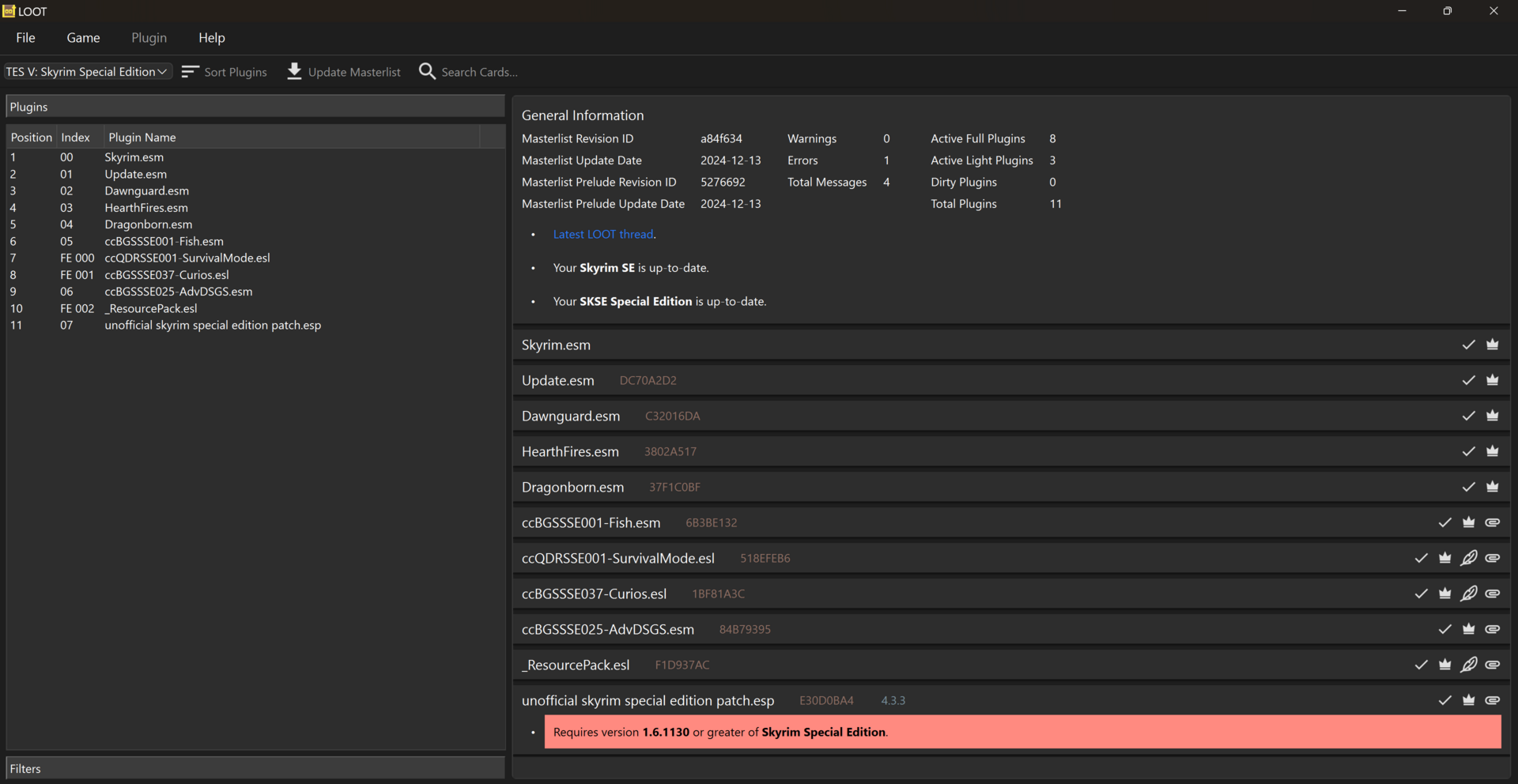
Task: Click the active checkmark on ccBGSSSE001-Fish.esm card
Action: click(x=1444, y=522)
